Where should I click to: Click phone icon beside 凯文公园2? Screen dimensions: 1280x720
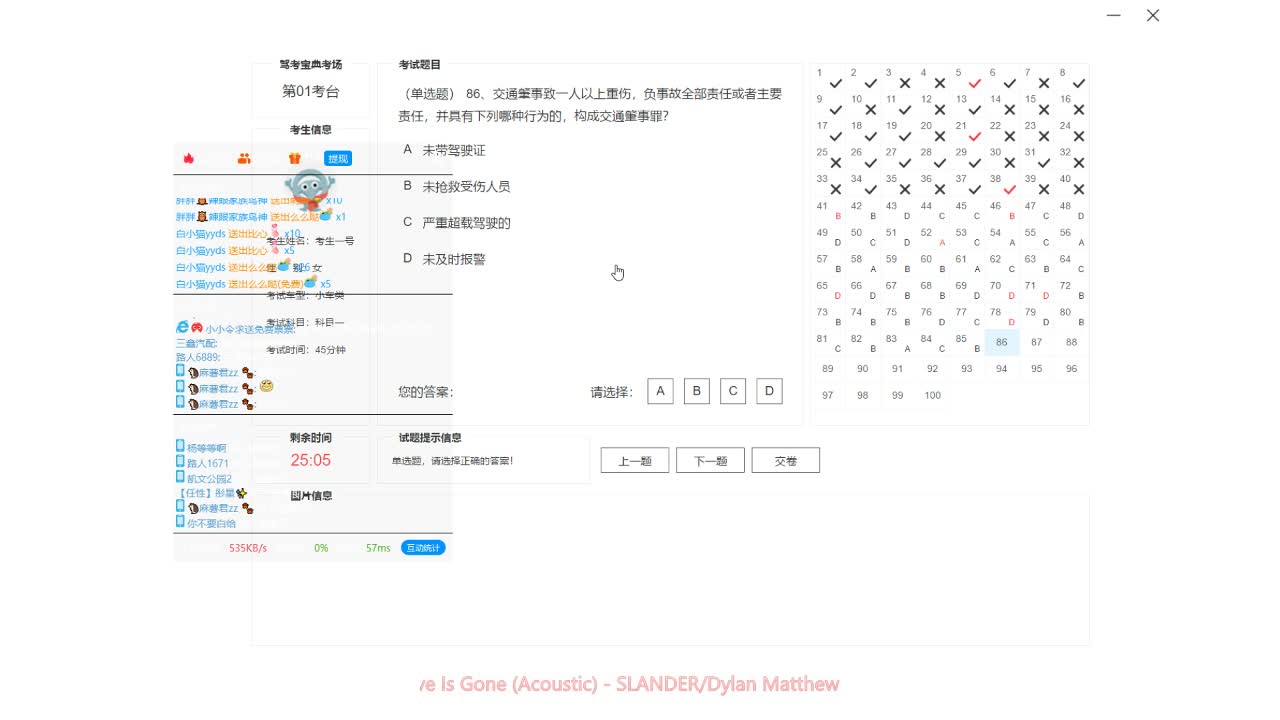click(181, 478)
